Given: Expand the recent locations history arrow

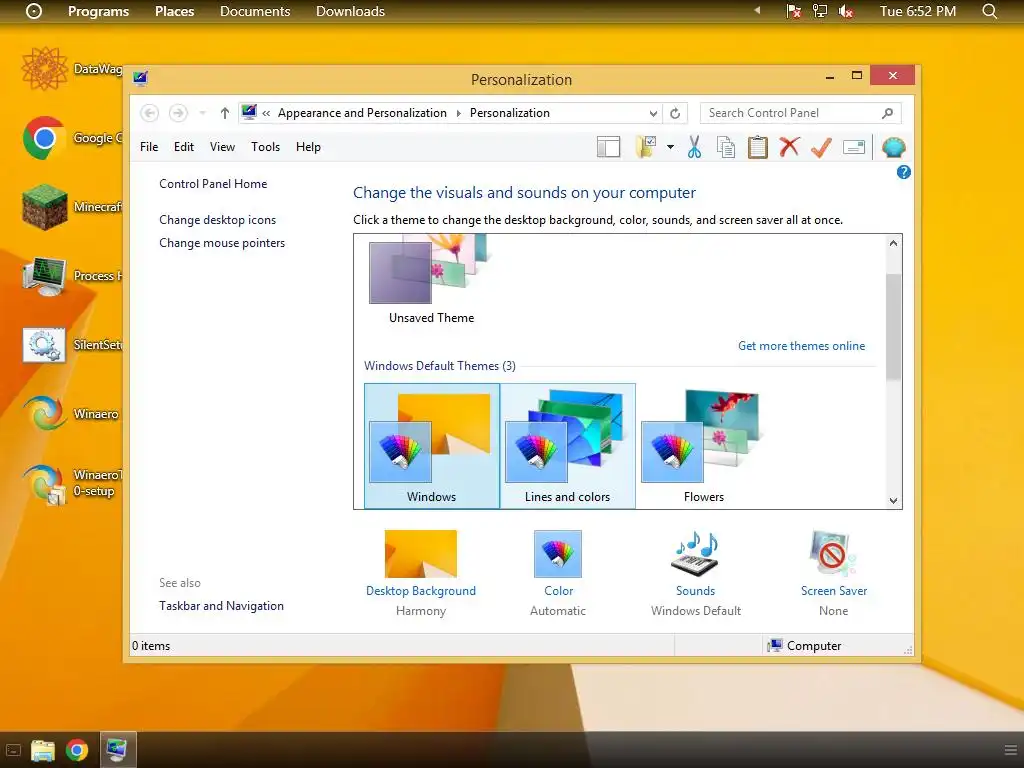Looking at the screenshot, I should tap(202, 113).
